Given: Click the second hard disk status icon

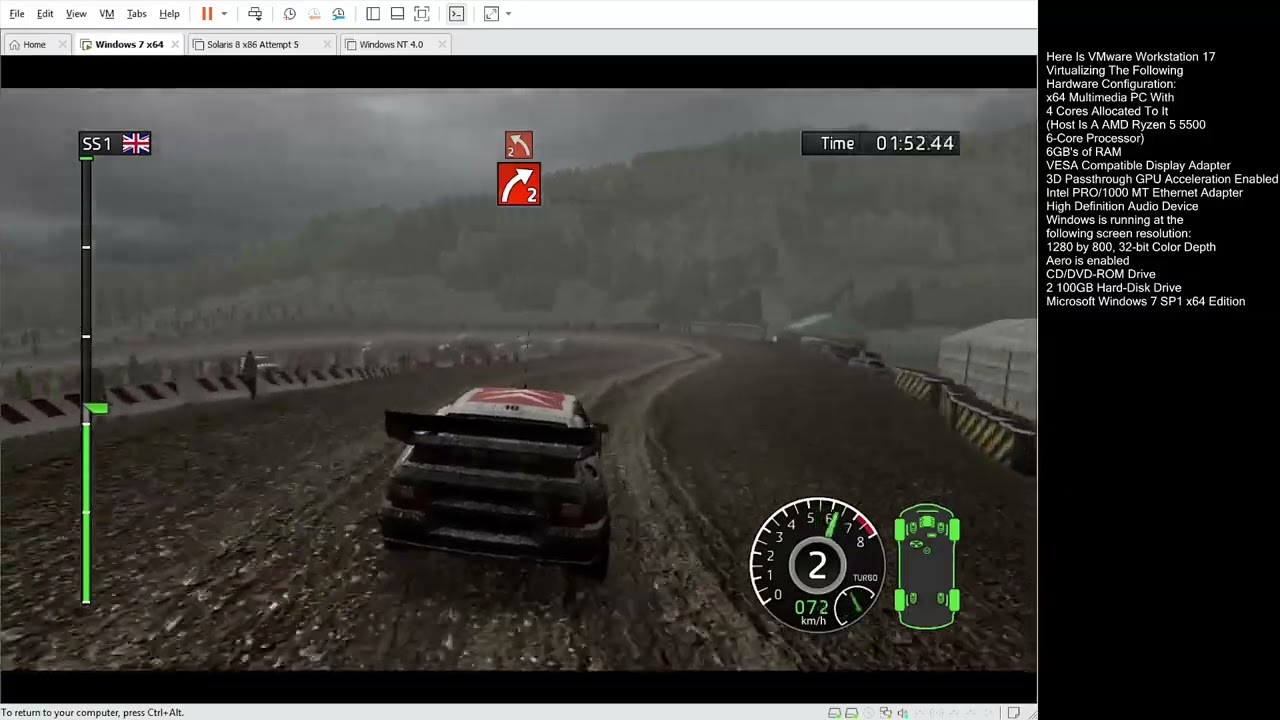Looking at the screenshot, I should pyautogui.click(x=851, y=713).
